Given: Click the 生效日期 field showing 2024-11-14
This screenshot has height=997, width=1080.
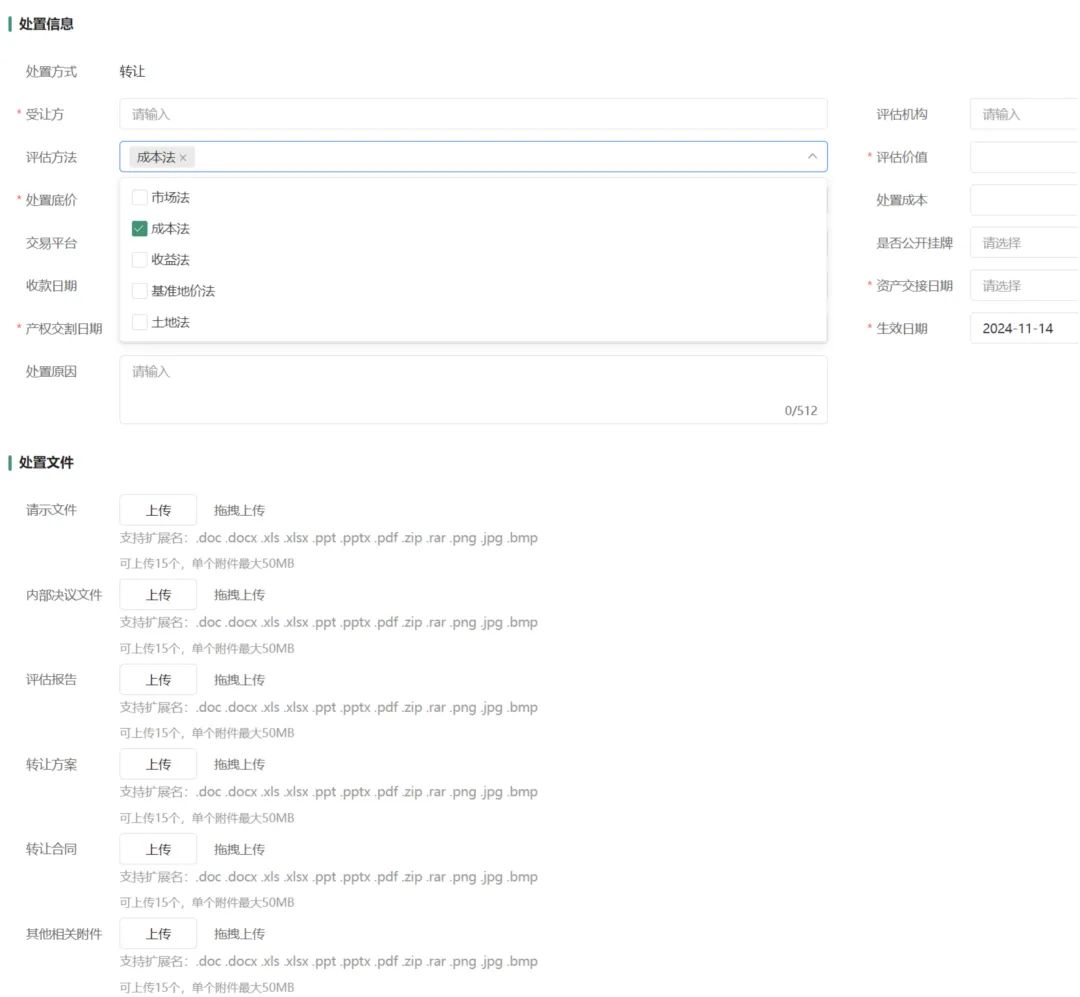Looking at the screenshot, I should click(1024, 328).
